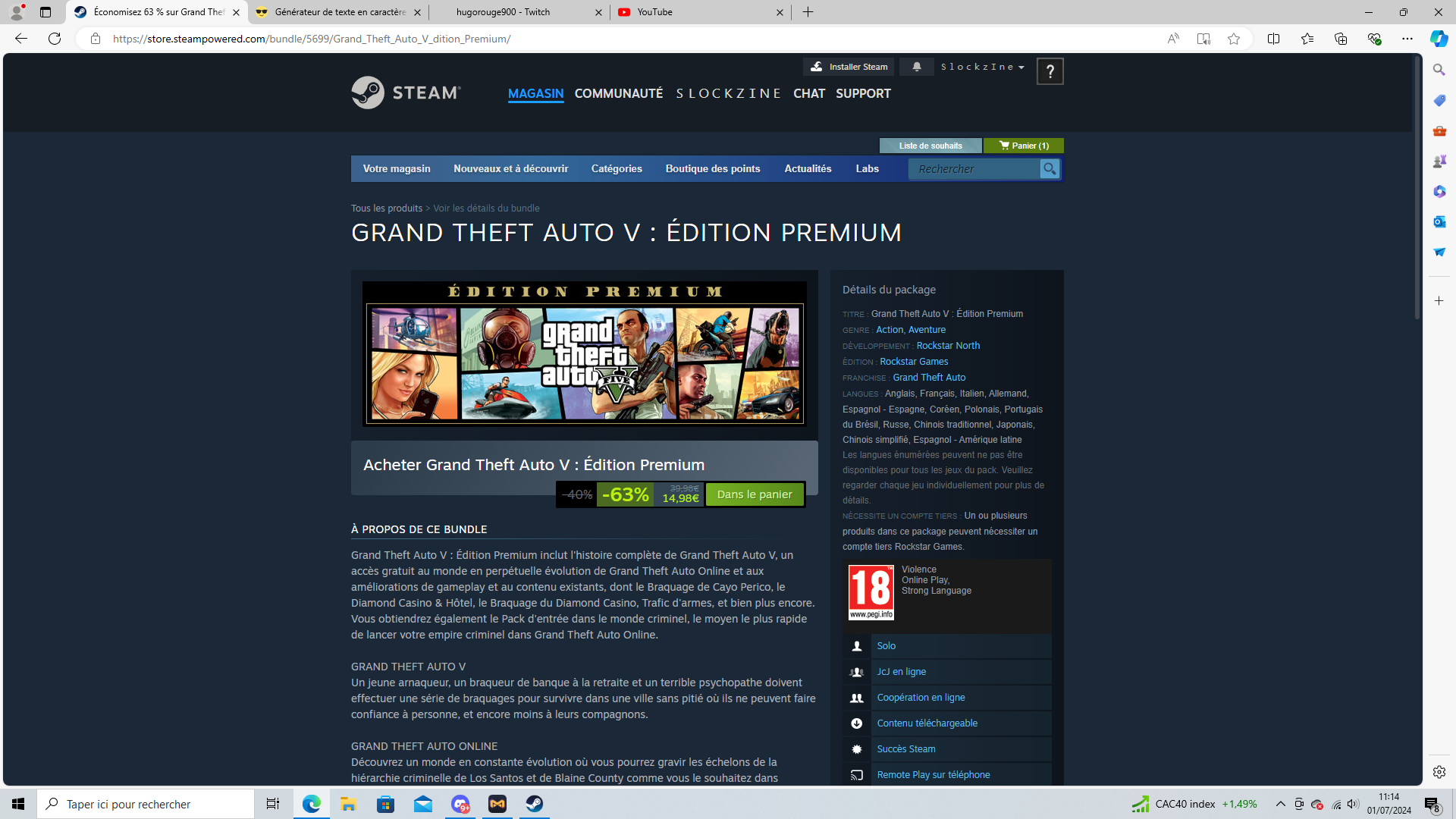Open the Rockstar North developer link

click(948, 346)
